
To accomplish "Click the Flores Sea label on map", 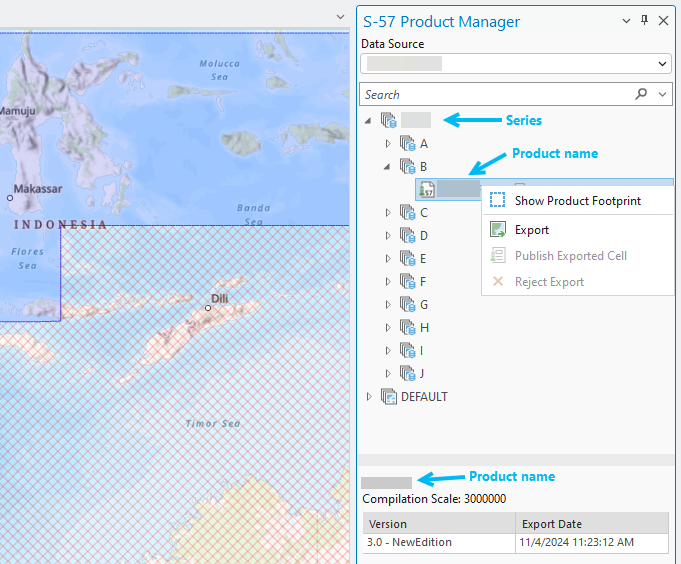I will pyautogui.click(x=27, y=258).
